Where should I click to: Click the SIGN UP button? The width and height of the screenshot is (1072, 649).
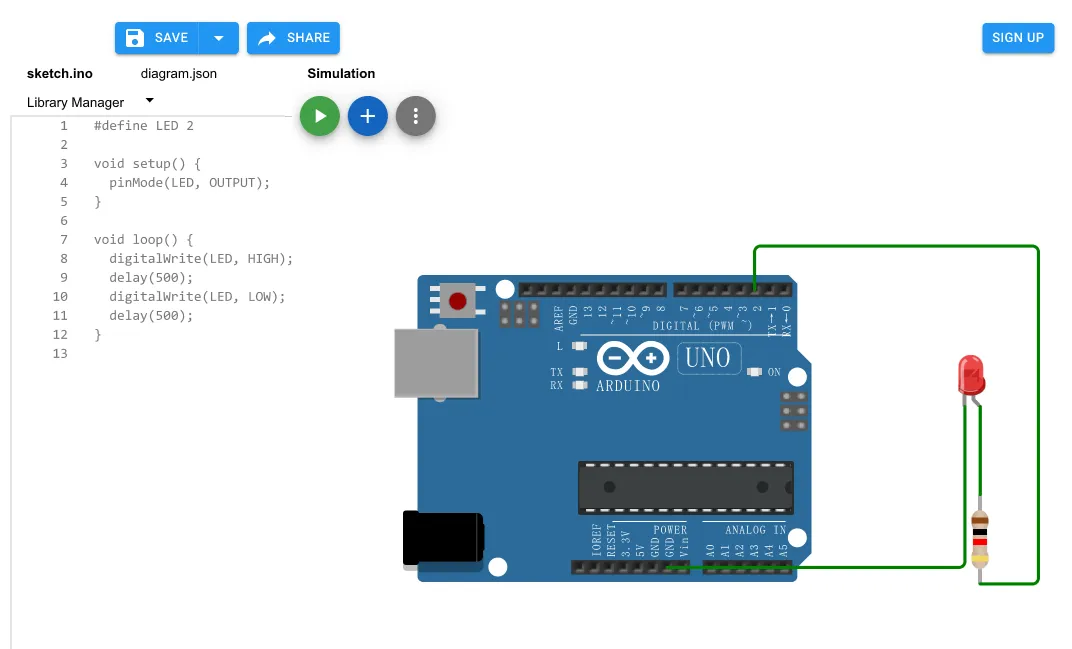pos(1018,38)
